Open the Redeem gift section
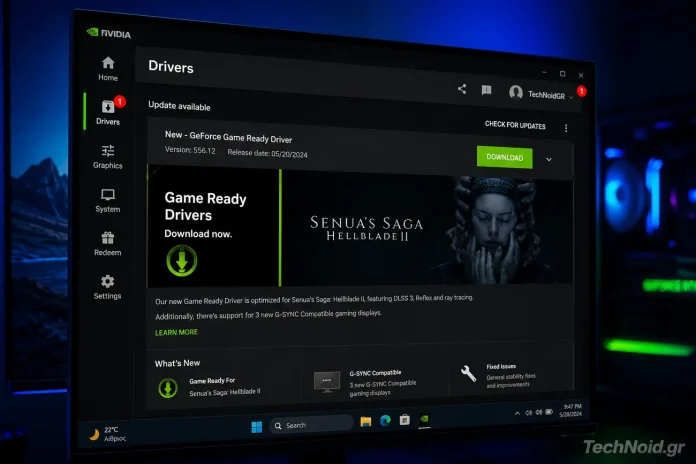Viewport: 696px width, 464px height. pyautogui.click(x=107, y=244)
